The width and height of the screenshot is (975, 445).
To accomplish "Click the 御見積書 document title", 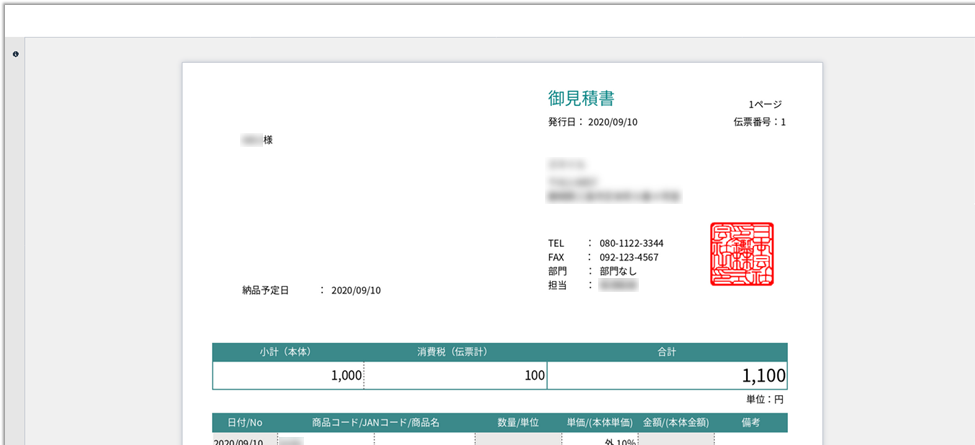I will coord(581,98).
